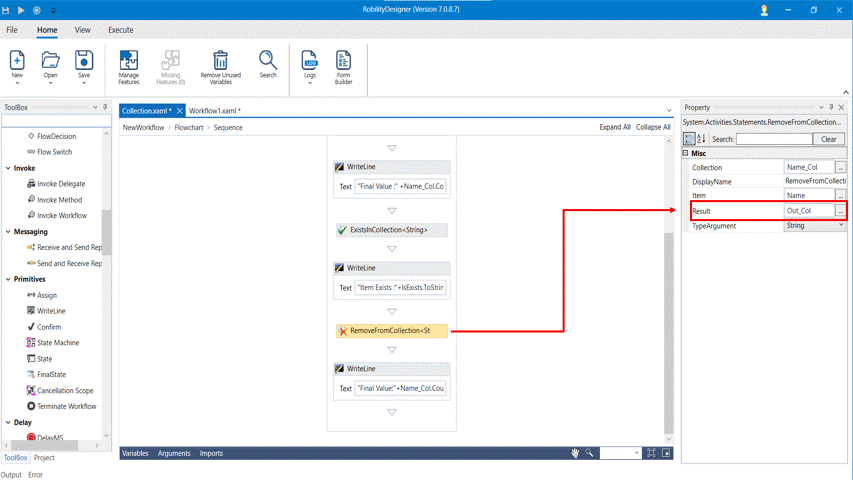Collapse the Misc property section

pos(686,153)
